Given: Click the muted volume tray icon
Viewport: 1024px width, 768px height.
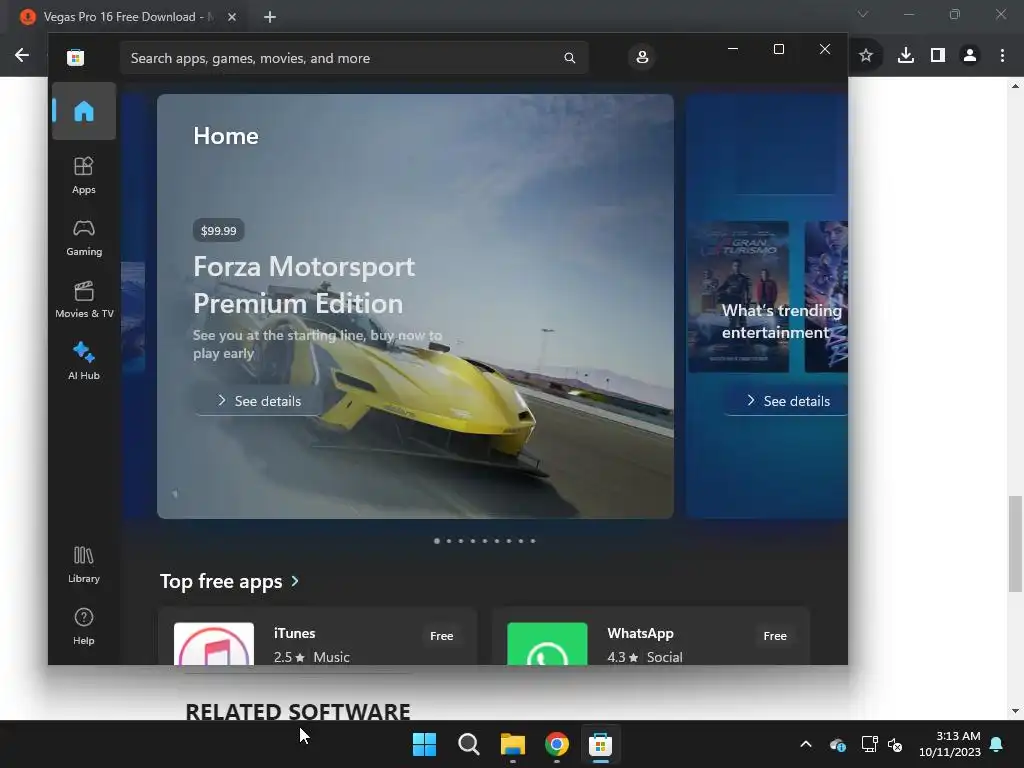Looking at the screenshot, I should click(x=895, y=744).
